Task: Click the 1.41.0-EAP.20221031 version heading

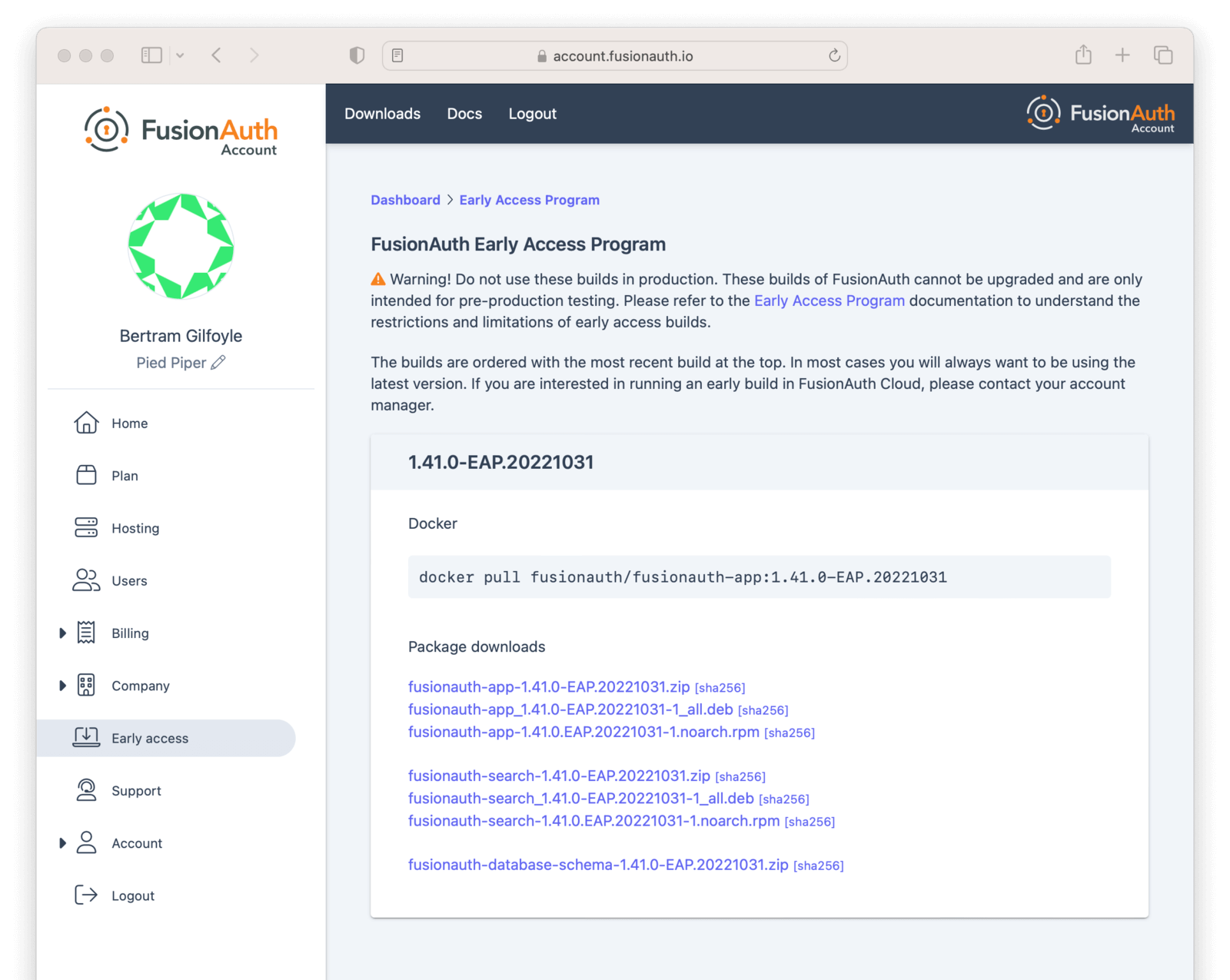Action: click(x=500, y=462)
